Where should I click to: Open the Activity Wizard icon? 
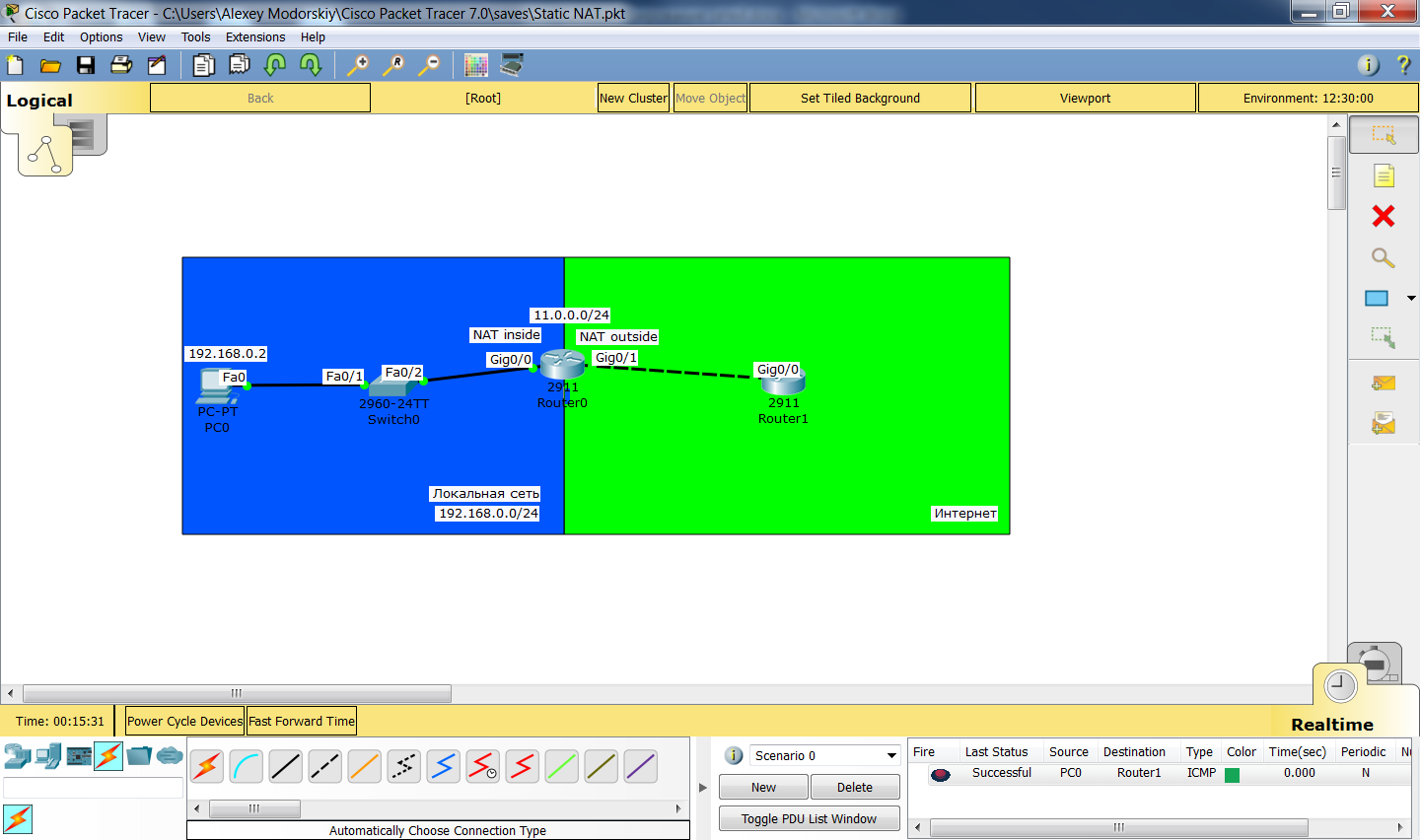tap(157, 65)
